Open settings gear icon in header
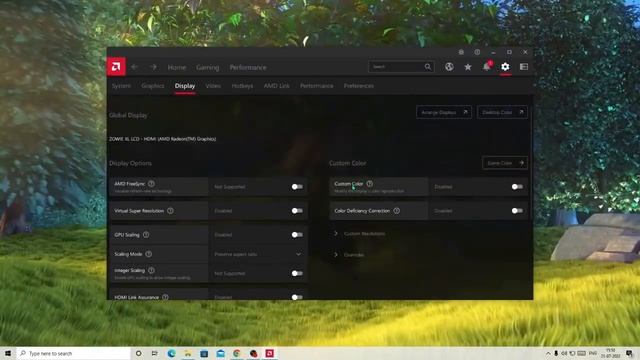 pos(505,67)
